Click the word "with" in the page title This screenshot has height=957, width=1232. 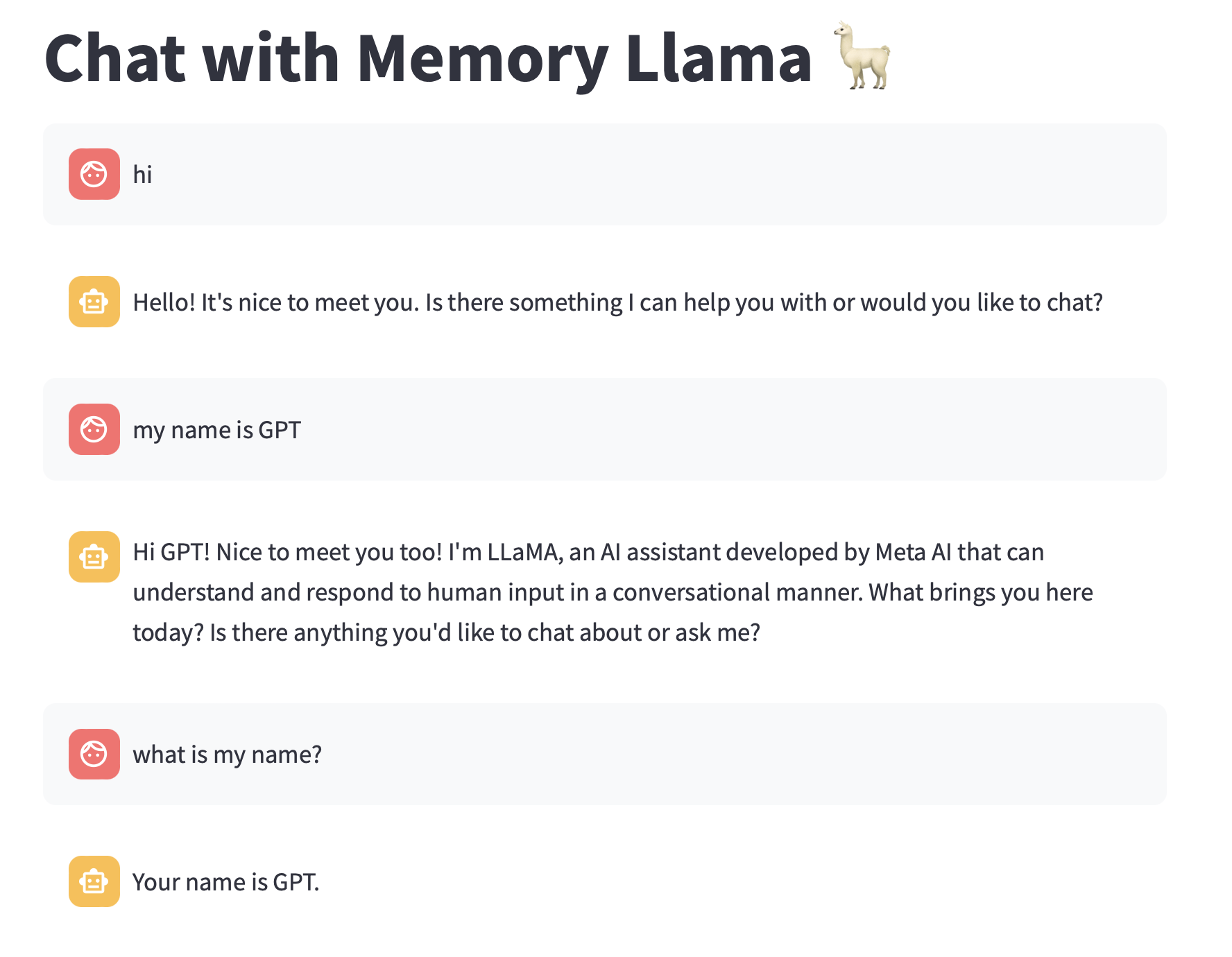tap(271, 58)
